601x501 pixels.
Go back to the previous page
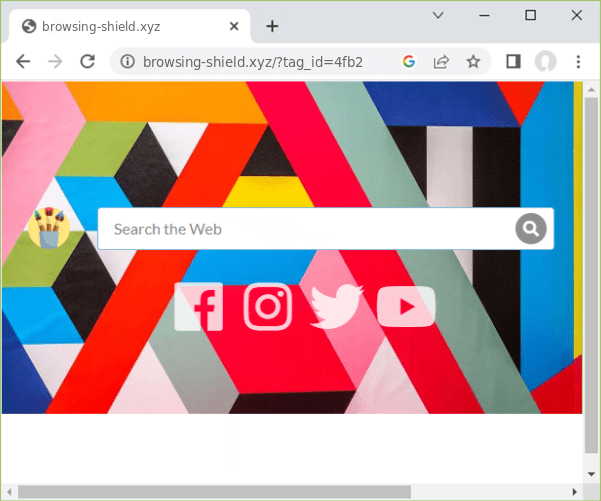pos(23,62)
